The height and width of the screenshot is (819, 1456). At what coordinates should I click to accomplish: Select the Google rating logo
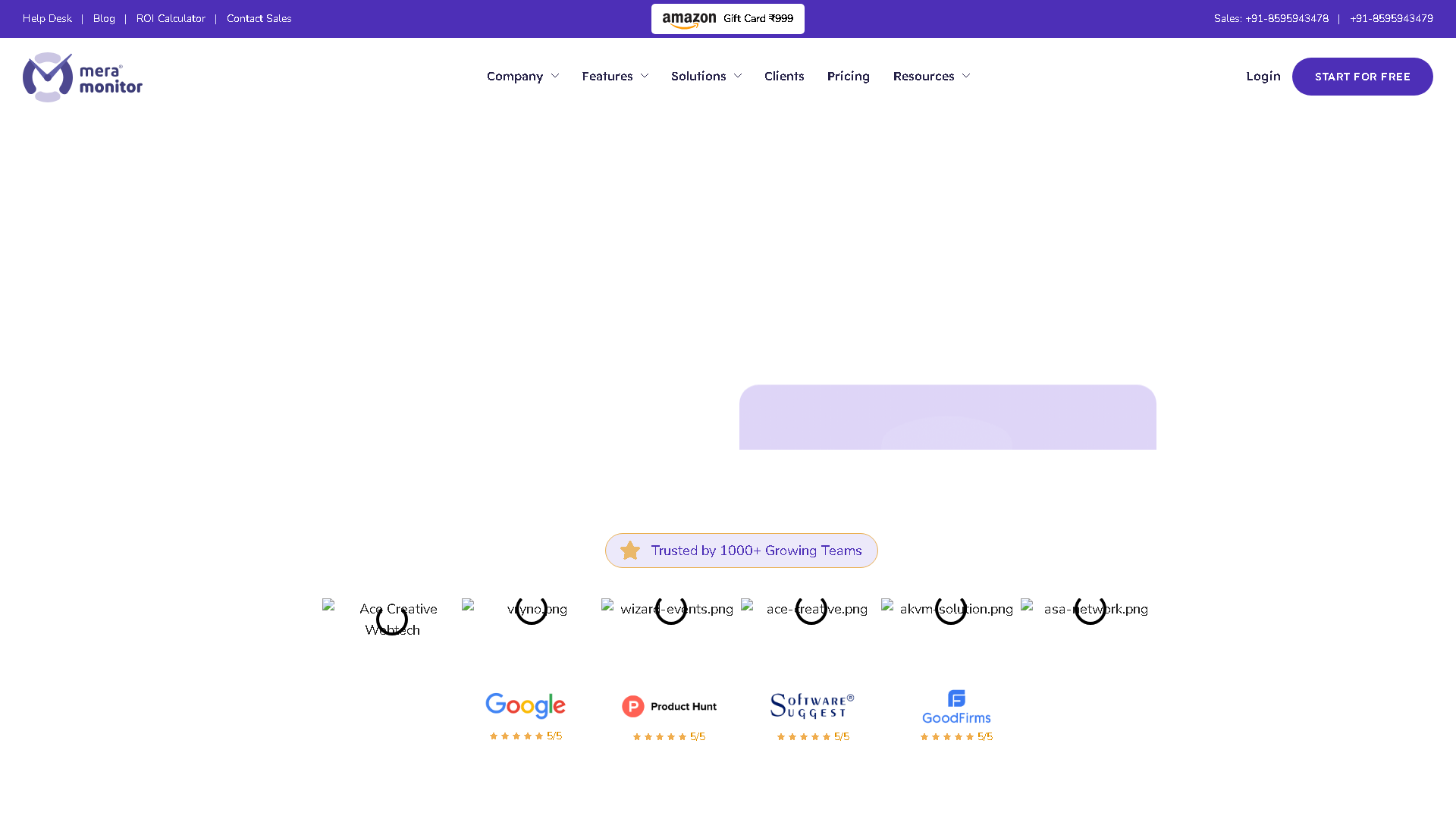(525, 705)
